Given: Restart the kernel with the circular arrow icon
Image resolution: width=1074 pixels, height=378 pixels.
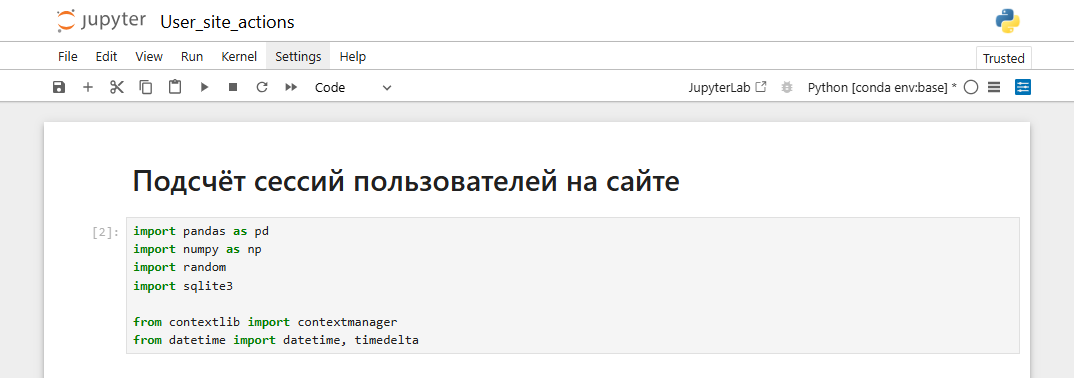Looking at the screenshot, I should [262, 88].
